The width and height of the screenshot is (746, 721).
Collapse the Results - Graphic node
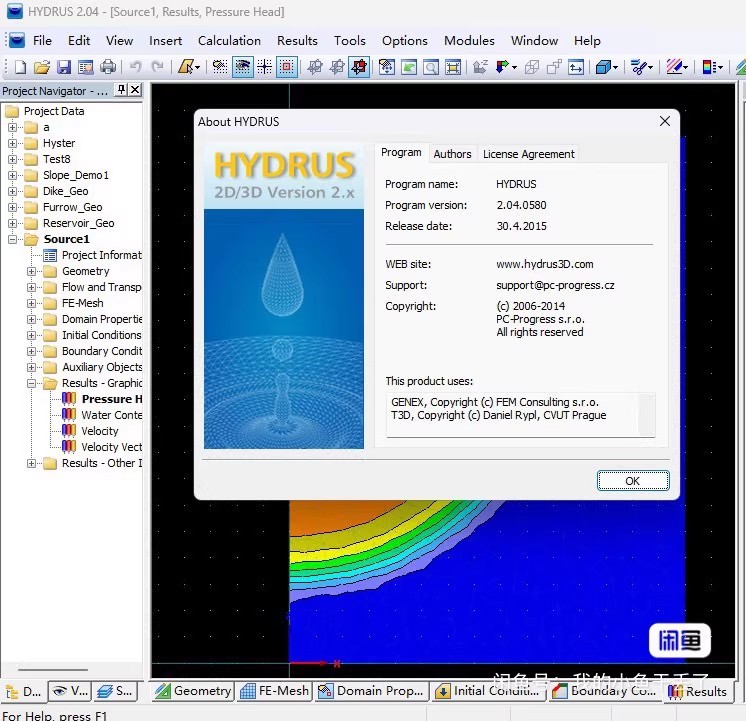(31, 383)
